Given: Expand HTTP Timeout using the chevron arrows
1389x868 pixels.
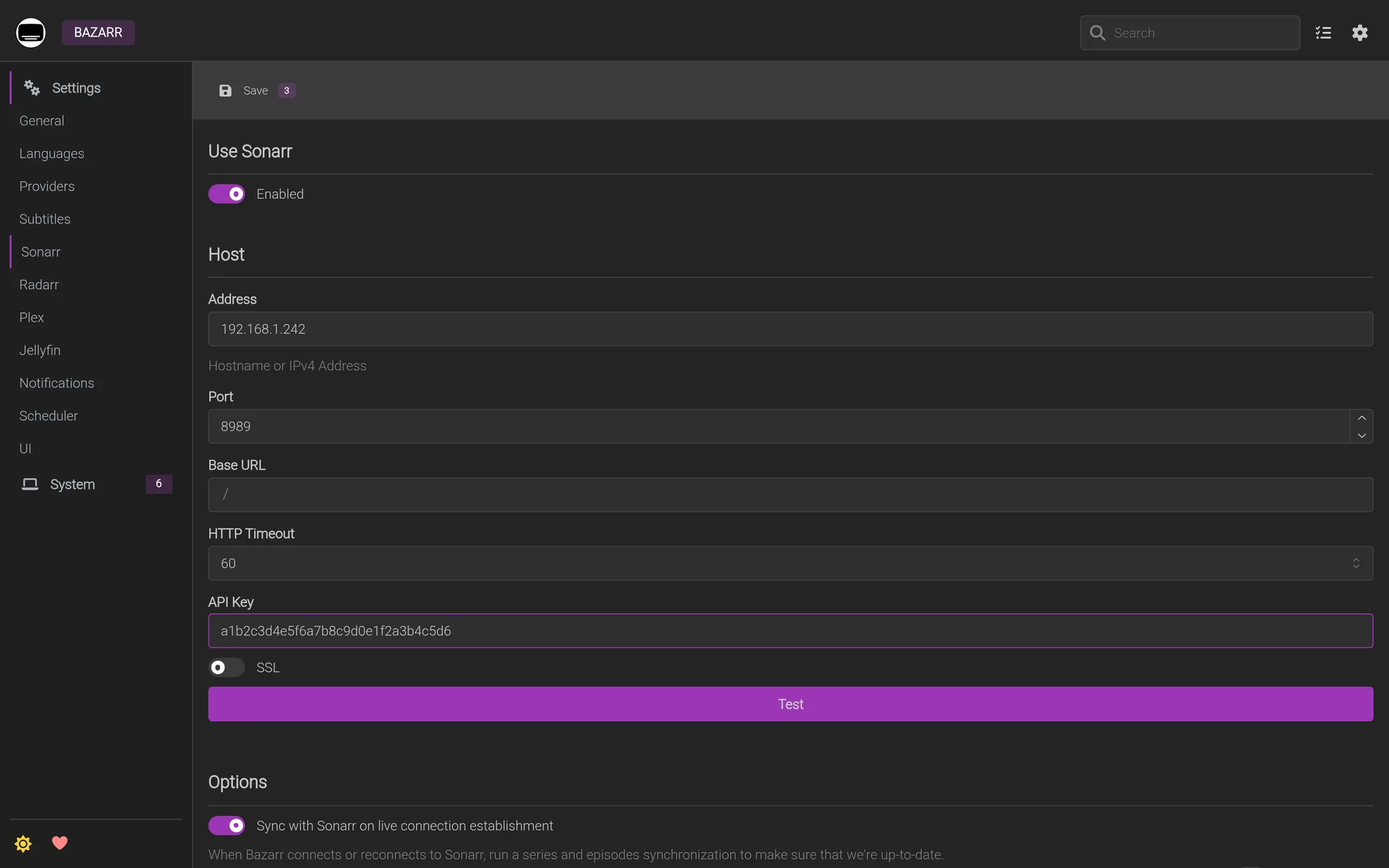Looking at the screenshot, I should click(x=1356, y=563).
